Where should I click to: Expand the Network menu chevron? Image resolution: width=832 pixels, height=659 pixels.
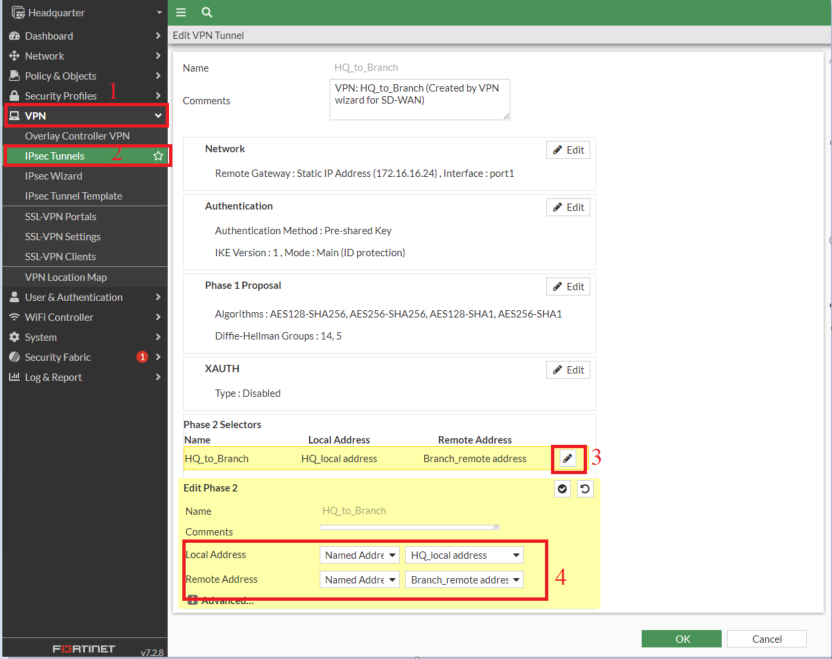tap(158, 56)
